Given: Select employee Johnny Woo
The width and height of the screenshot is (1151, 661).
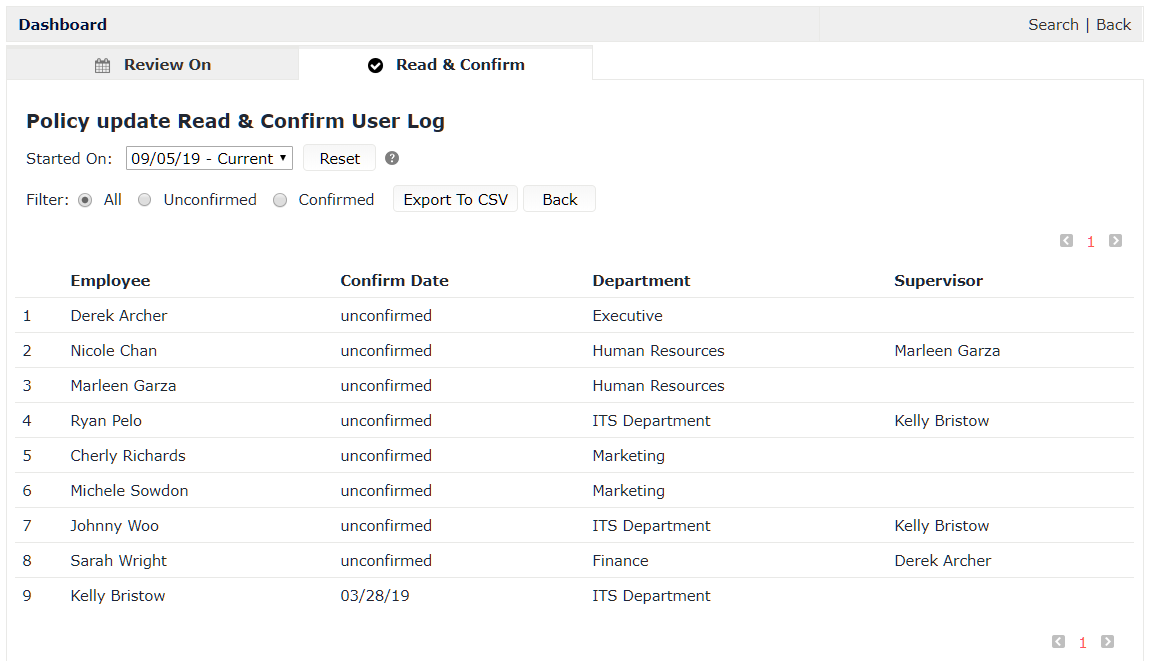Looking at the screenshot, I should [115, 526].
